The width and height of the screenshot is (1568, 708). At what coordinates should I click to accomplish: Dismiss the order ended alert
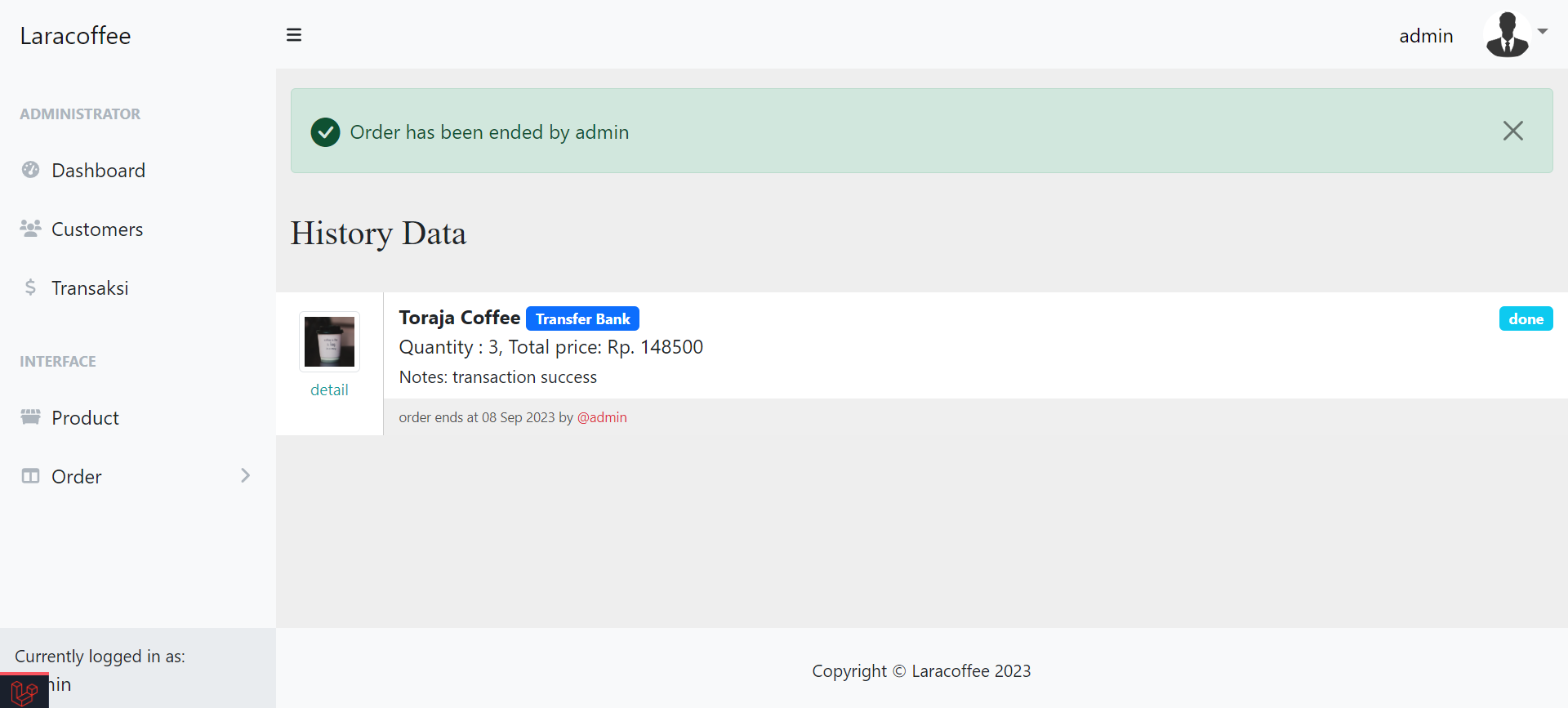point(1512,131)
